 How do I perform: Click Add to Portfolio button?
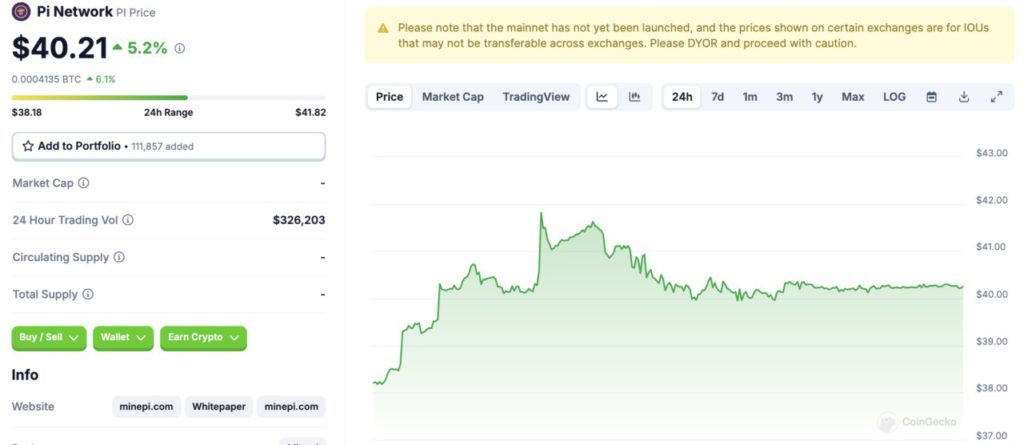pyautogui.click(x=168, y=146)
